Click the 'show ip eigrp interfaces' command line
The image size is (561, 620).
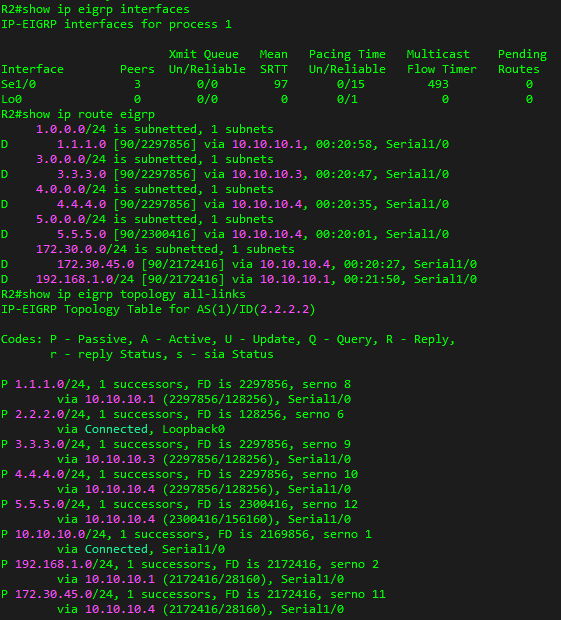pos(95,9)
